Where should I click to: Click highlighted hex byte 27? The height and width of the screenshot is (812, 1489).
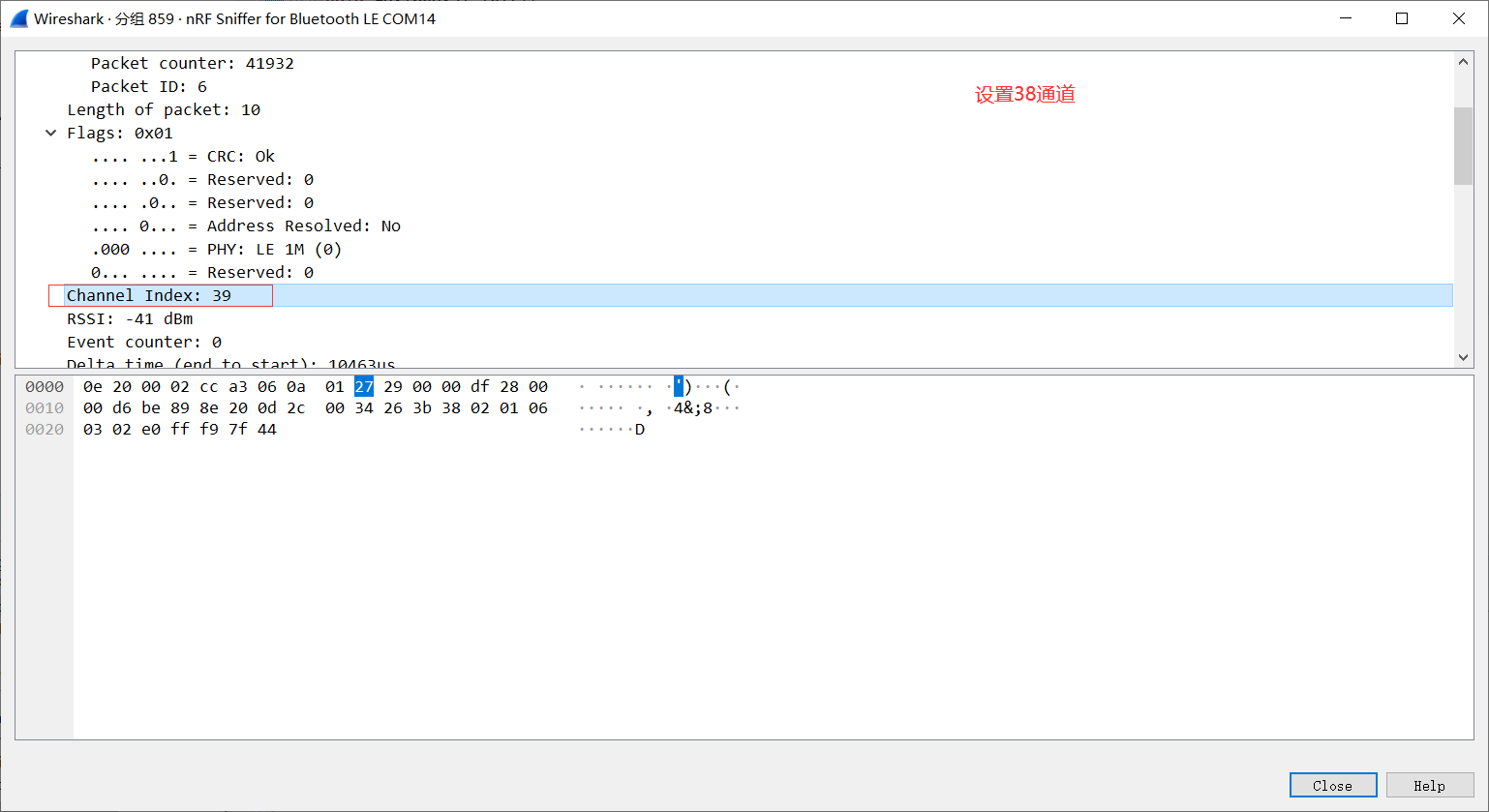pyautogui.click(x=364, y=386)
